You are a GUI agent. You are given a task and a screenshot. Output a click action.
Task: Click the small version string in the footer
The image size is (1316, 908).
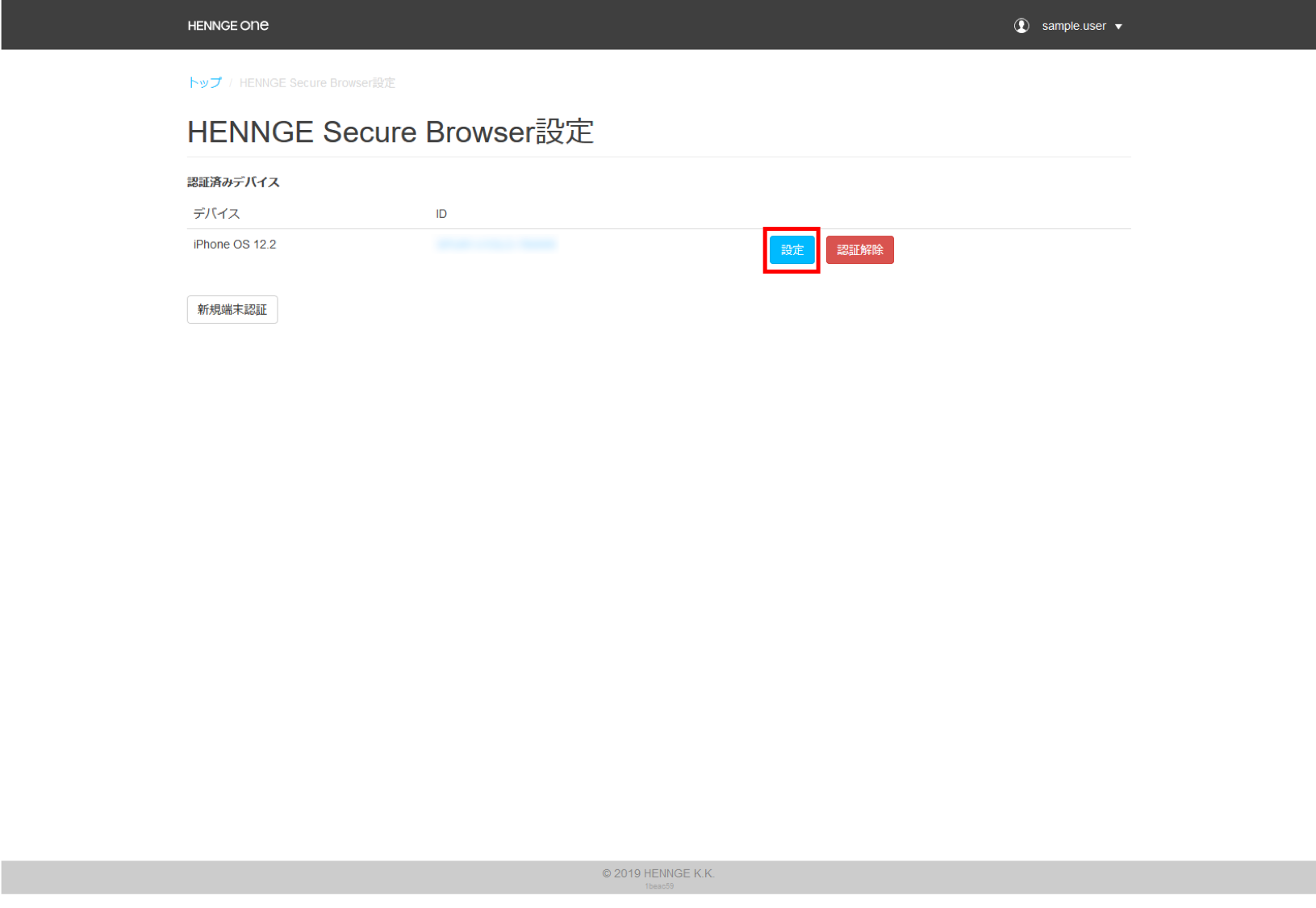(x=658, y=886)
